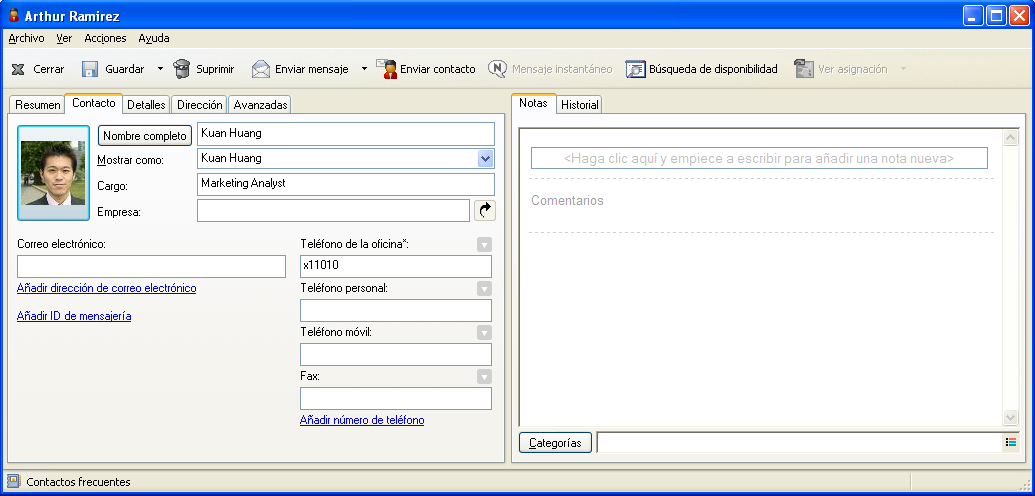Screen dimensions: 1035x496
Task: Select the Notas tab
Action: coord(533,103)
